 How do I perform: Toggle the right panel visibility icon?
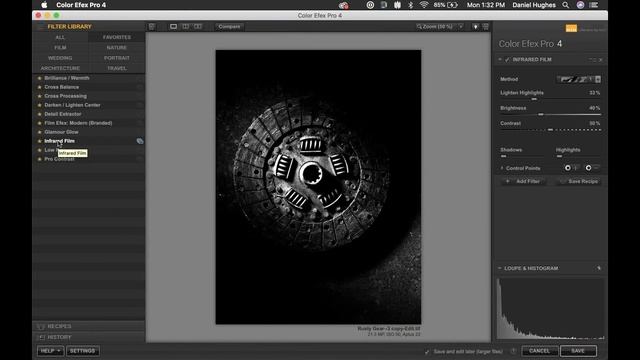click(x=486, y=27)
